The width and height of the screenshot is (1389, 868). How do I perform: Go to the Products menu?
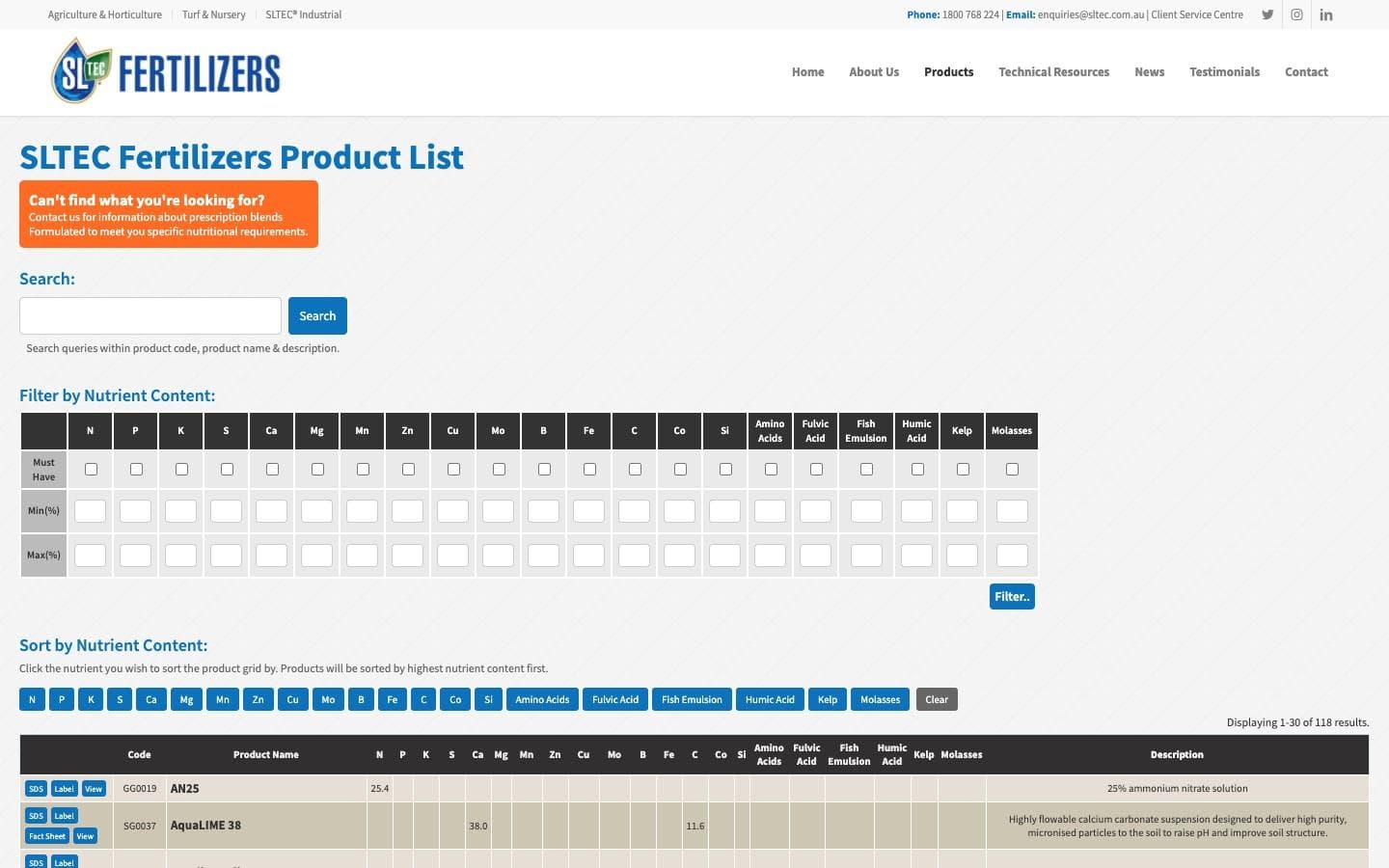coord(948,72)
